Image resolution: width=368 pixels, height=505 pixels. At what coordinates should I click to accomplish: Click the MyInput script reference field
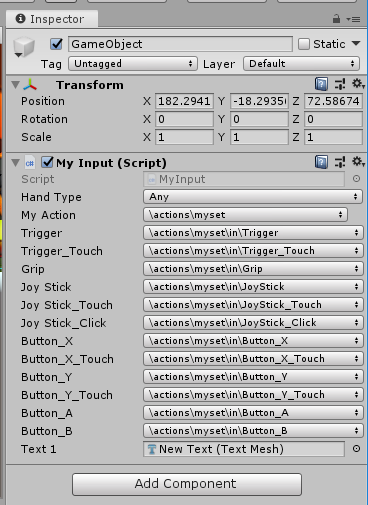(244, 179)
